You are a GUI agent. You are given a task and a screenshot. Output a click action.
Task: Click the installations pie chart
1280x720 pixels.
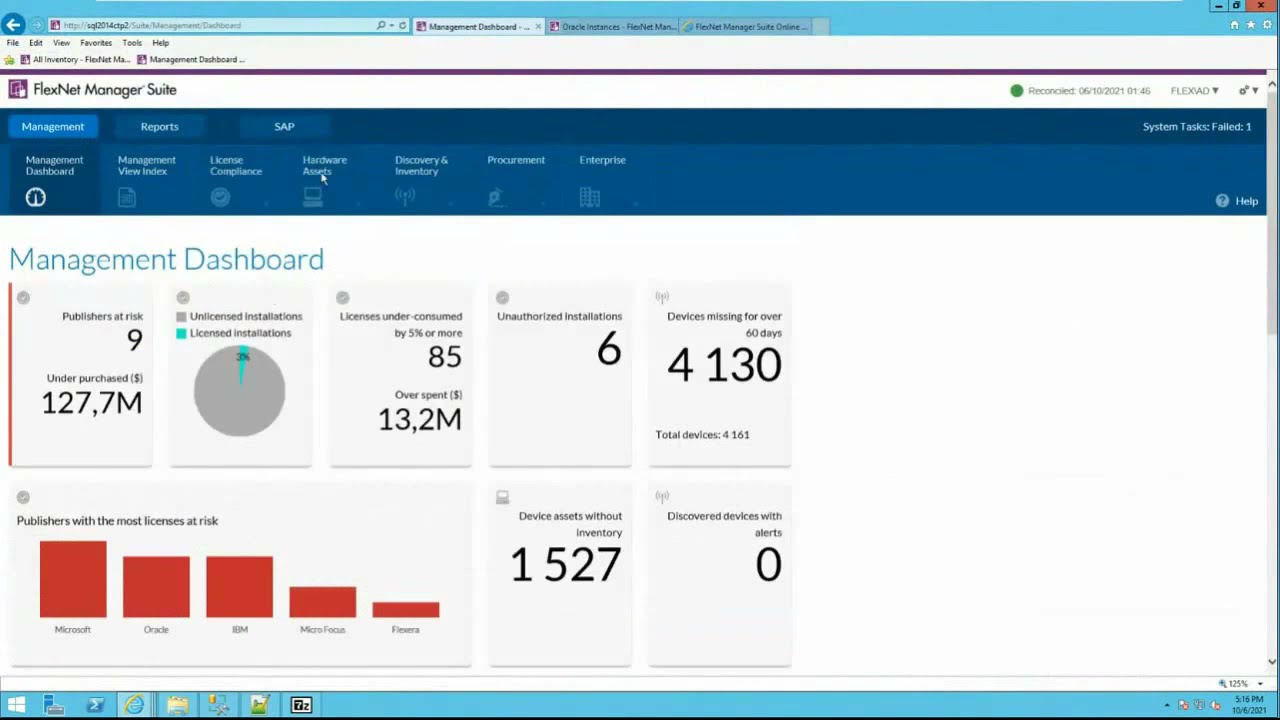point(240,391)
